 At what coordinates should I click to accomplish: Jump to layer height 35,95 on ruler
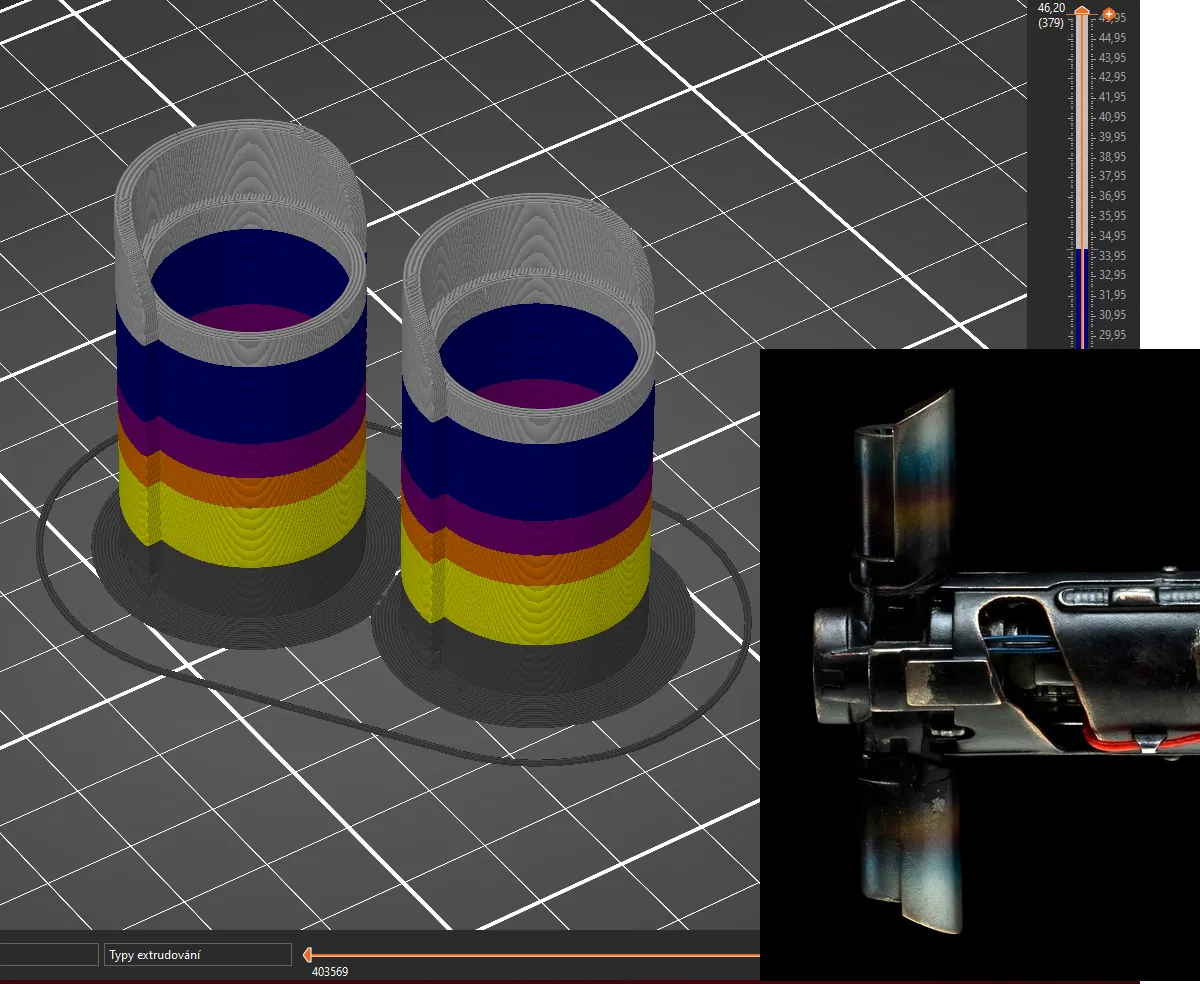(x=1112, y=216)
